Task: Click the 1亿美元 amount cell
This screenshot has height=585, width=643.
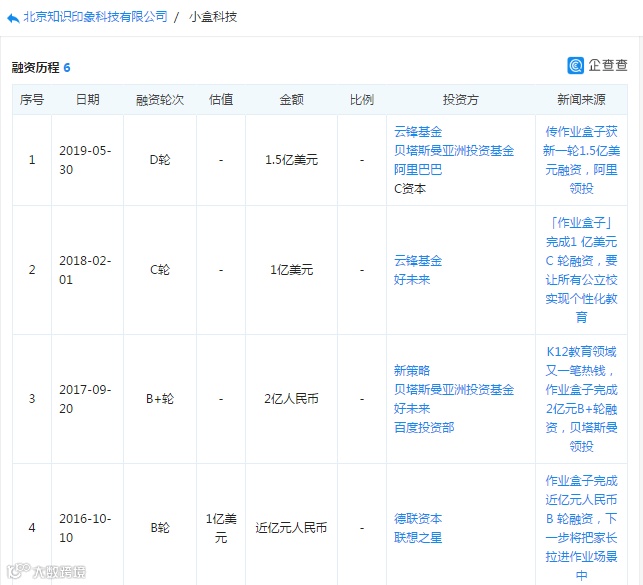Action: [292, 270]
